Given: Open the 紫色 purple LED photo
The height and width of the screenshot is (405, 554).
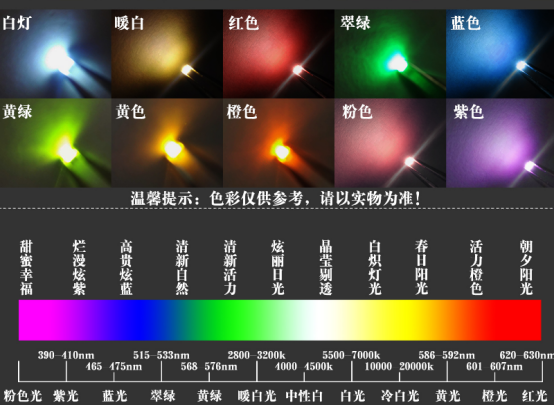Looking at the screenshot, I should (500, 143).
